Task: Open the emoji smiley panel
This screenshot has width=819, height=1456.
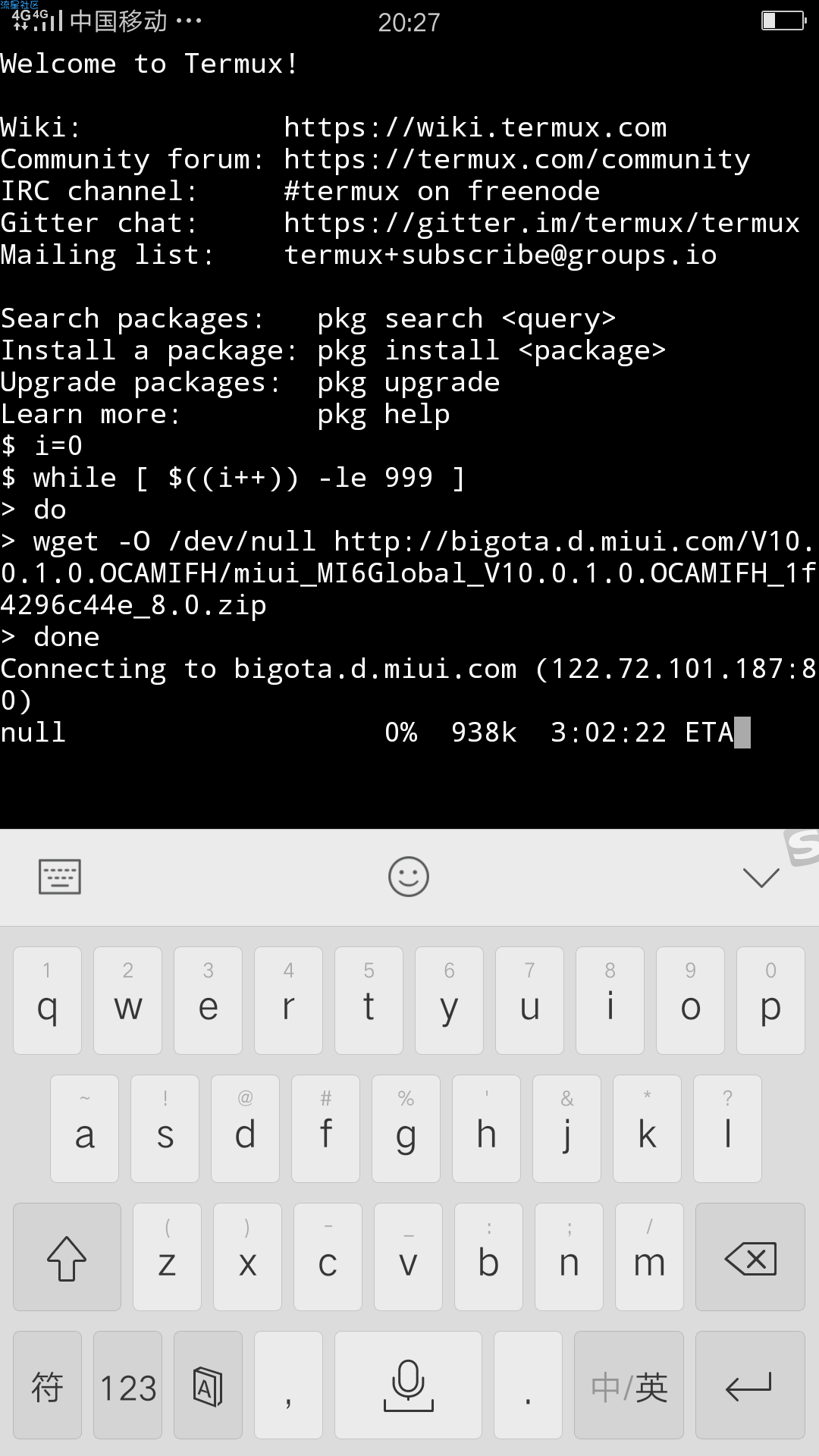Action: (x=409, y=877)
